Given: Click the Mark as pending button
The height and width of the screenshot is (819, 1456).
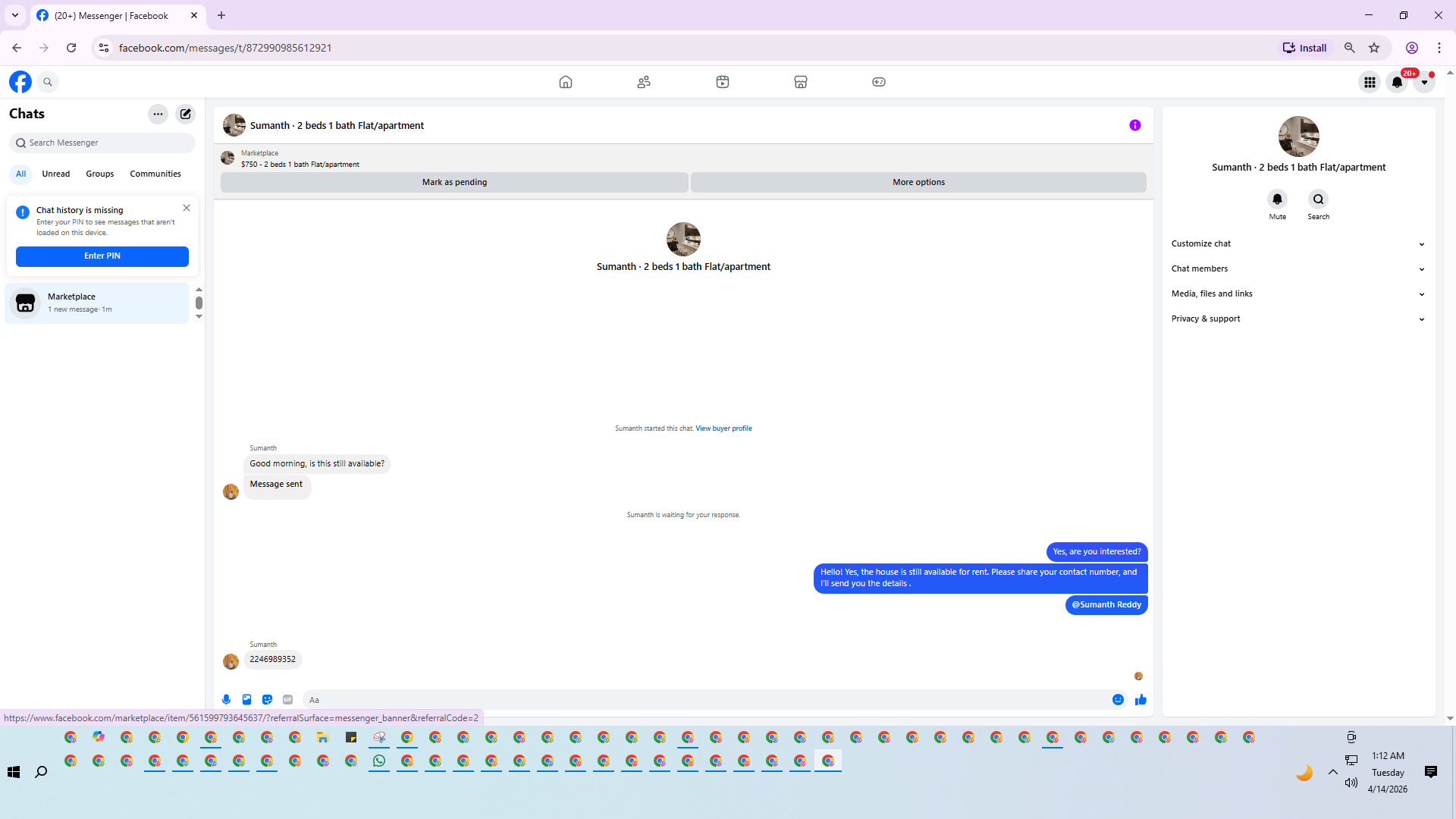Looking at the screenshot, I should pos(454,182).
